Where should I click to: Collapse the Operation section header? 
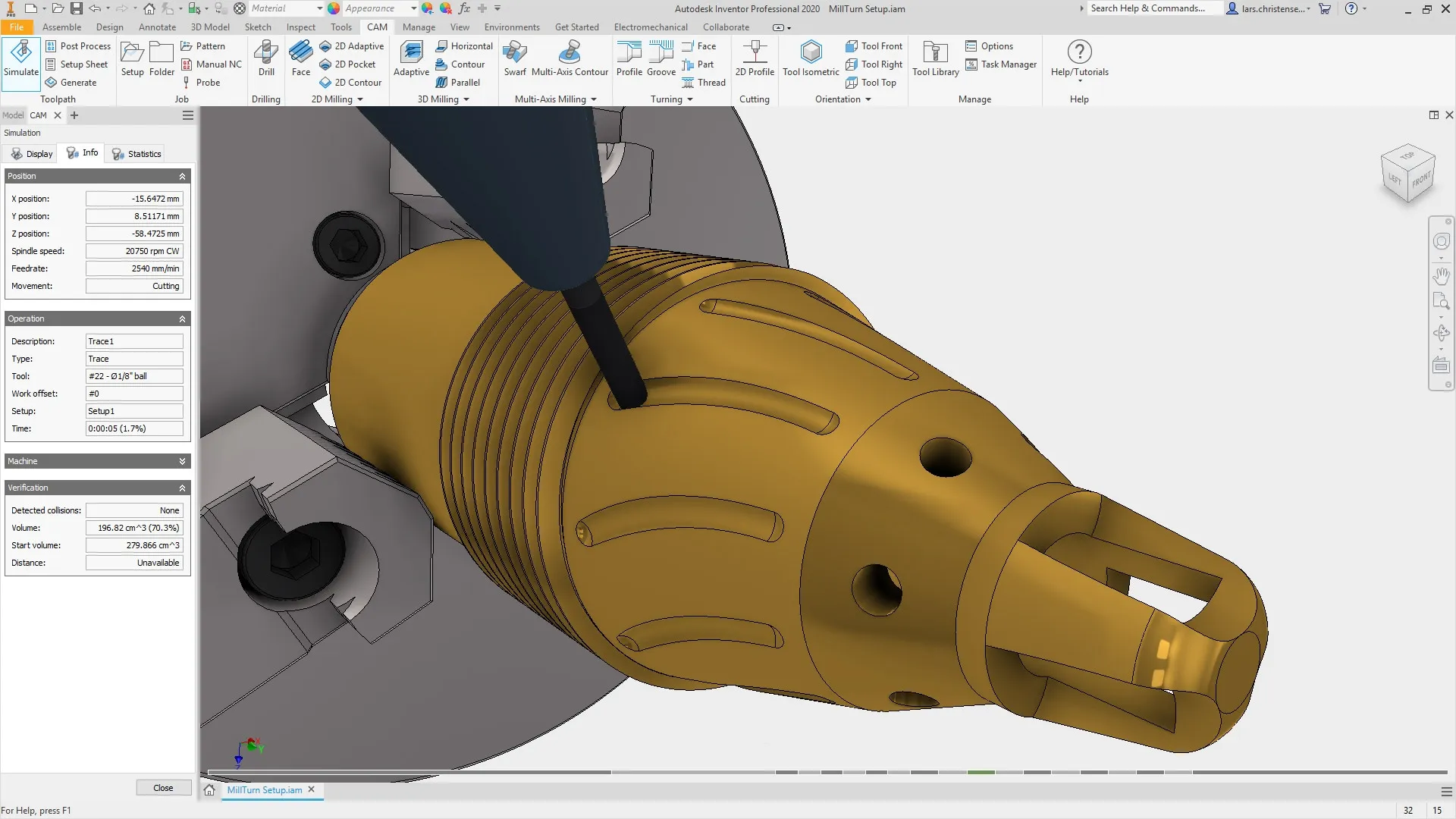click(182, 318)
